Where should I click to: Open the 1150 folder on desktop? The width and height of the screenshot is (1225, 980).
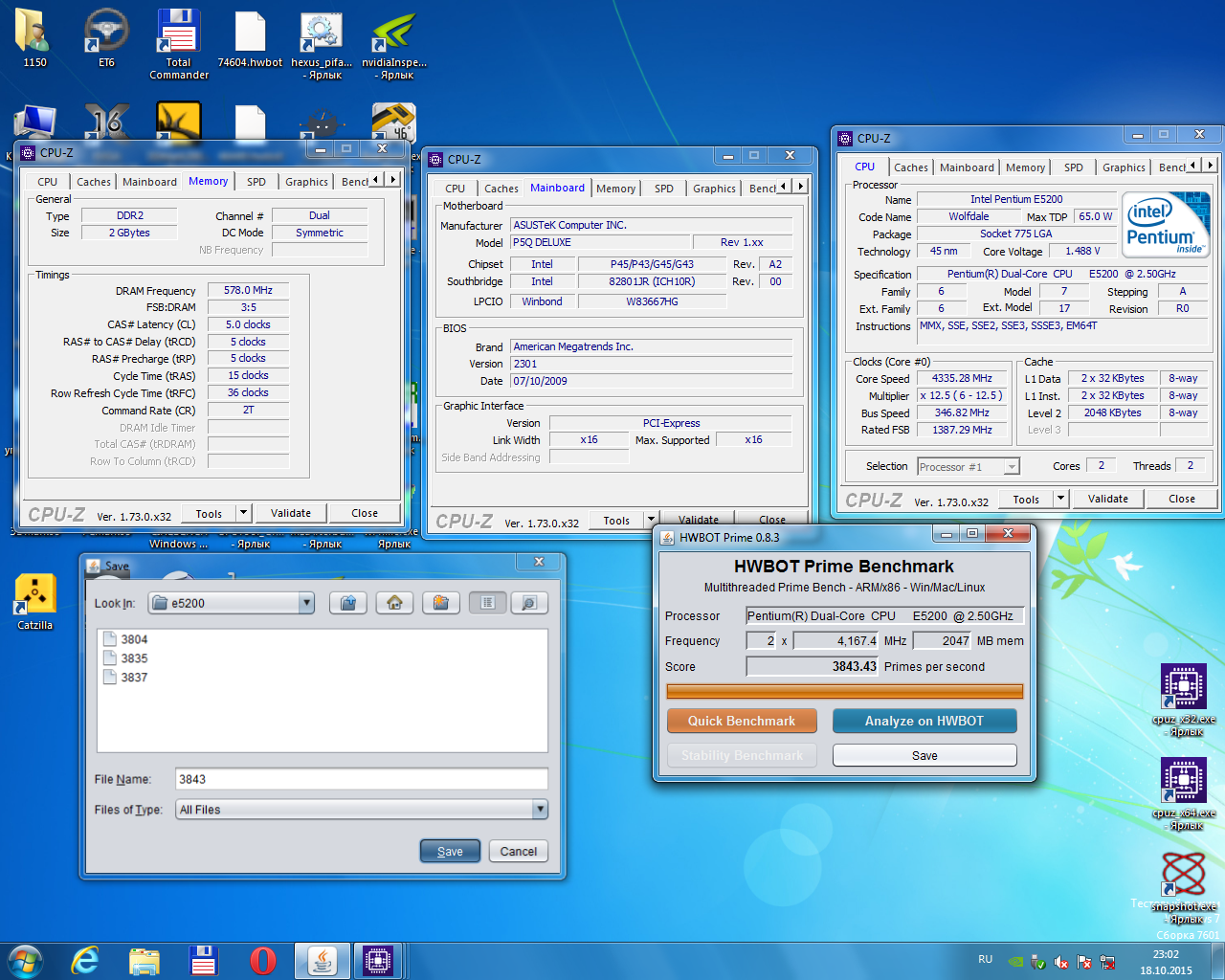(34, 38)
